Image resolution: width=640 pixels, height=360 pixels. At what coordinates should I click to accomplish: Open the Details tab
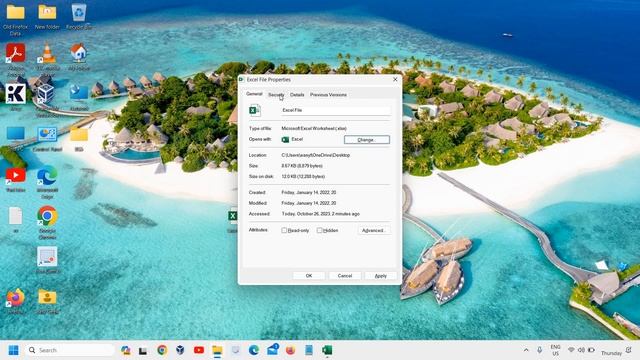point(297,95)
